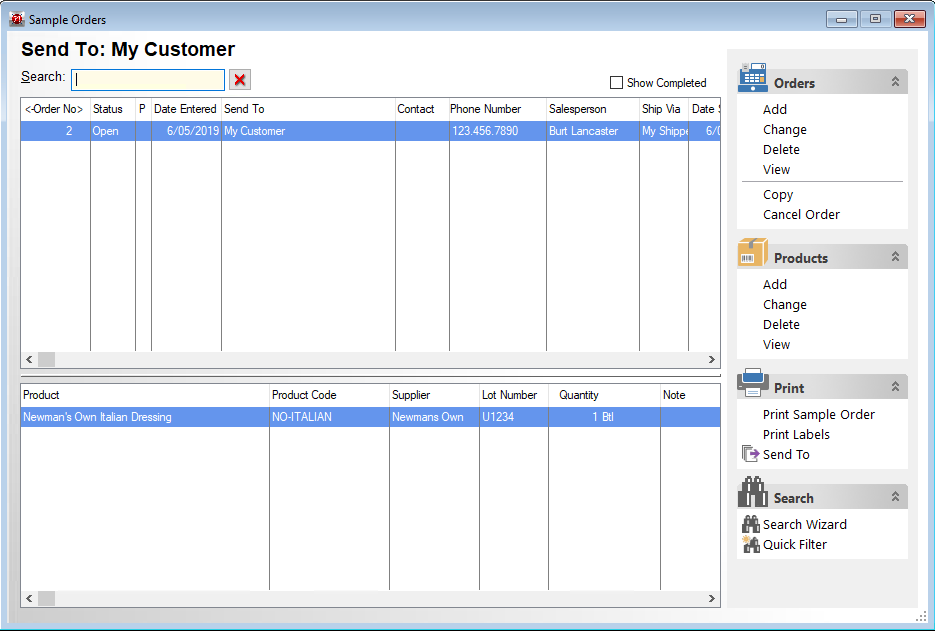The width and height of the screenshot is (935, 631).
Task: Click Add under Products
Action: pyautogui.click(x=775, y=284)
